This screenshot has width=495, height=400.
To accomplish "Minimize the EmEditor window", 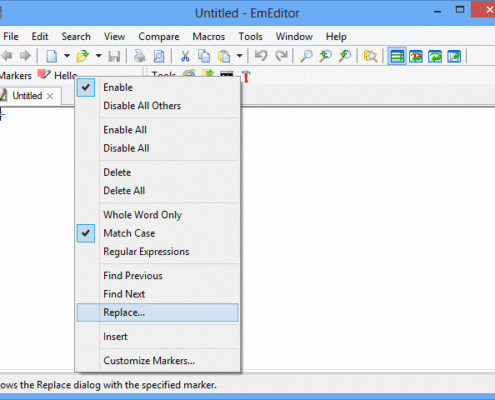I will pyautogui.click(x=438, y=11).
